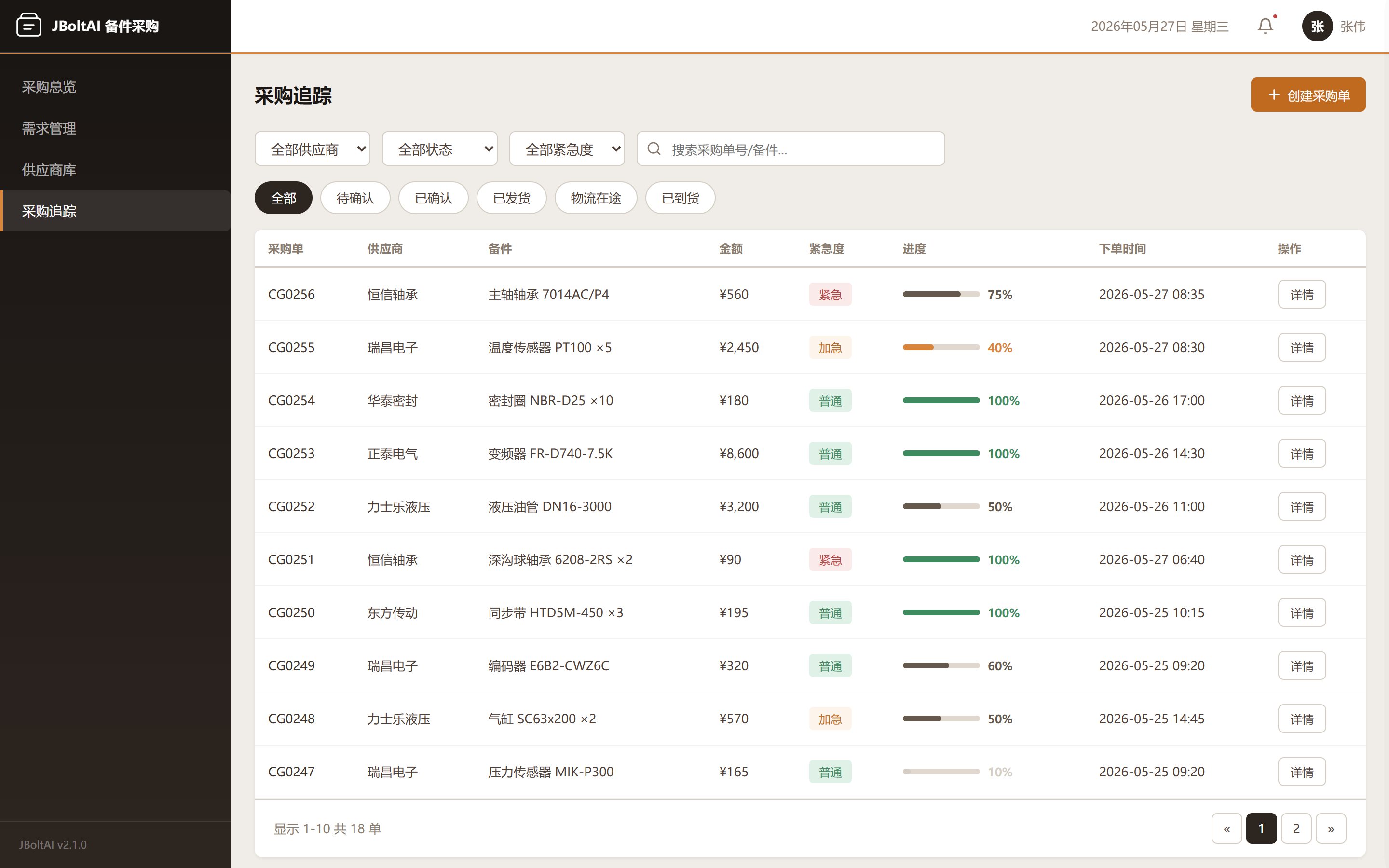Open 详情 for order CG0247
This screenshot has width=1389, height=868.
1302,772
